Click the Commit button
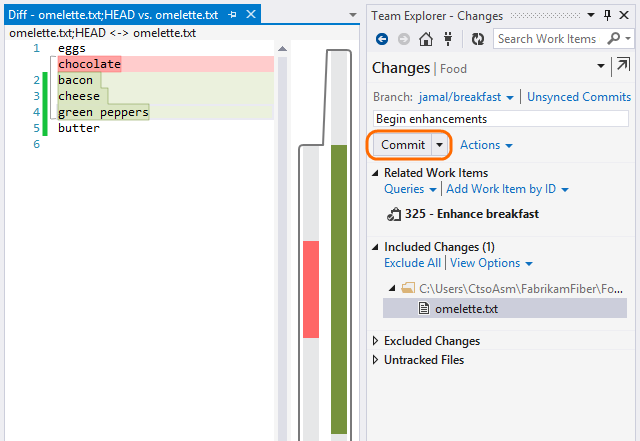The image size is (640, 441). click(x=403, y=145)
